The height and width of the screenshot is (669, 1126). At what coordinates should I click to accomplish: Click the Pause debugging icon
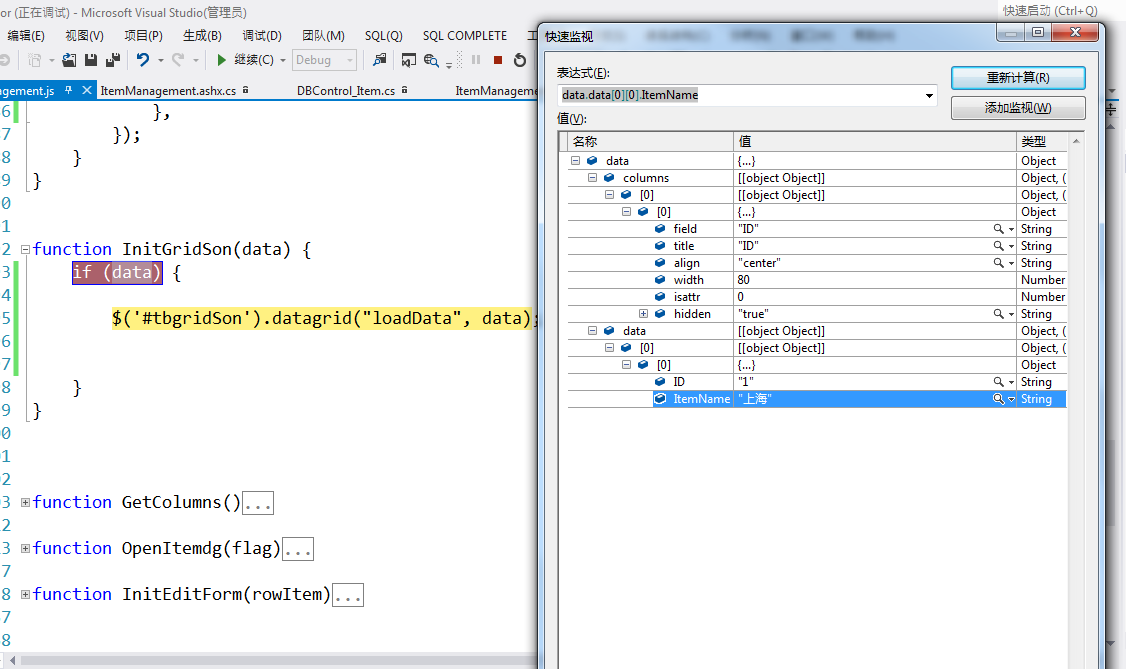475,60
